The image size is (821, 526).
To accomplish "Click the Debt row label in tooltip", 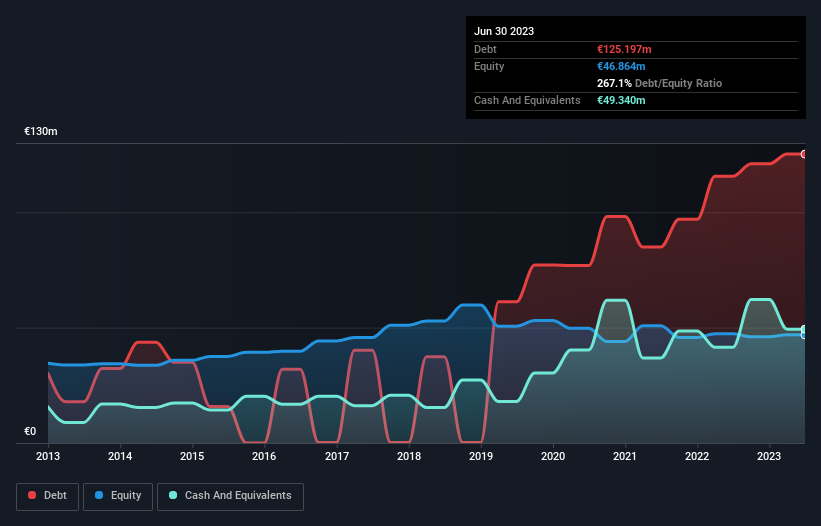I will [x=485, y=49].
